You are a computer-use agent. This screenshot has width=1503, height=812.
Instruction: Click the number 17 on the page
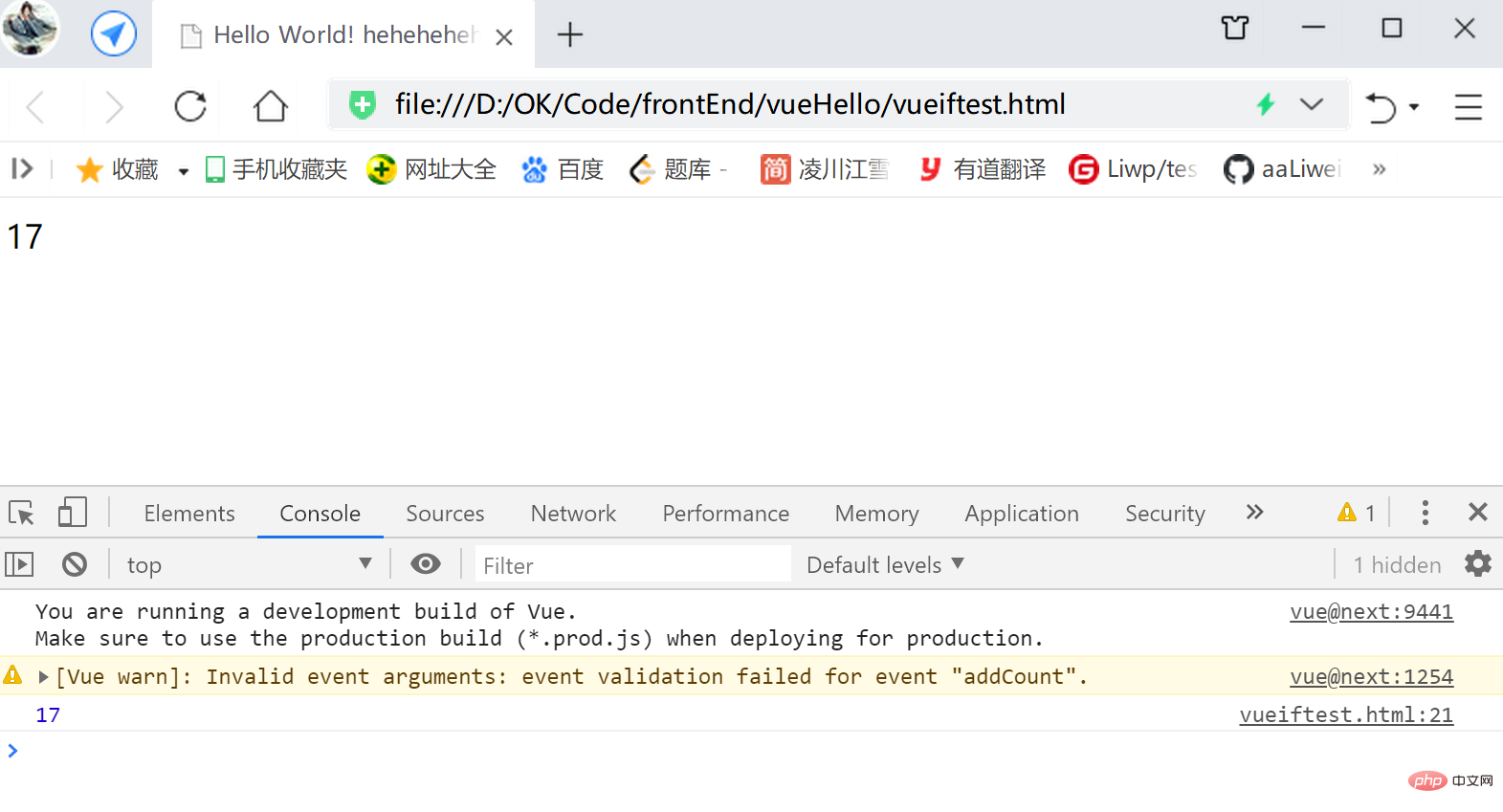point(25,237)
